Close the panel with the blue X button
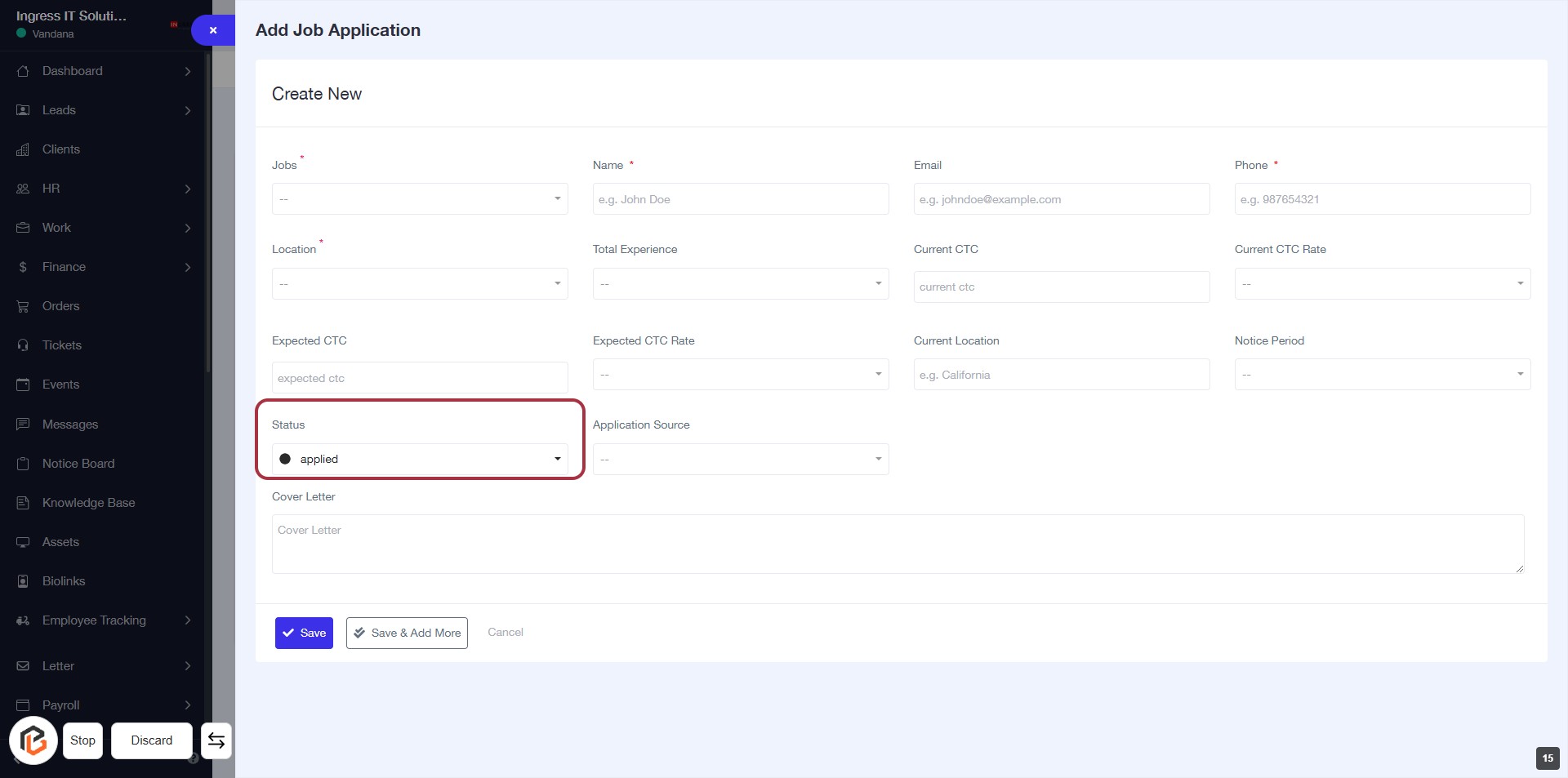The height and width of the screenshot is (778, 1568). (213, 30)
